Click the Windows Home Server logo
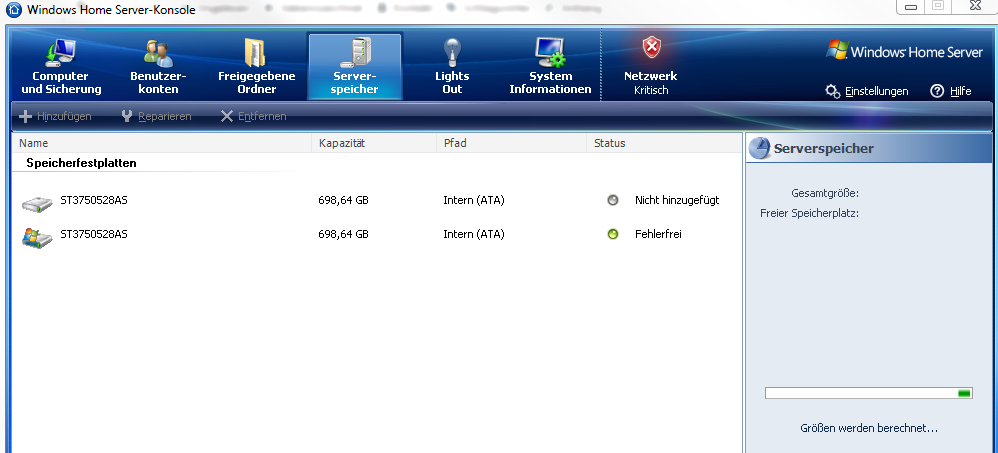 904,51
